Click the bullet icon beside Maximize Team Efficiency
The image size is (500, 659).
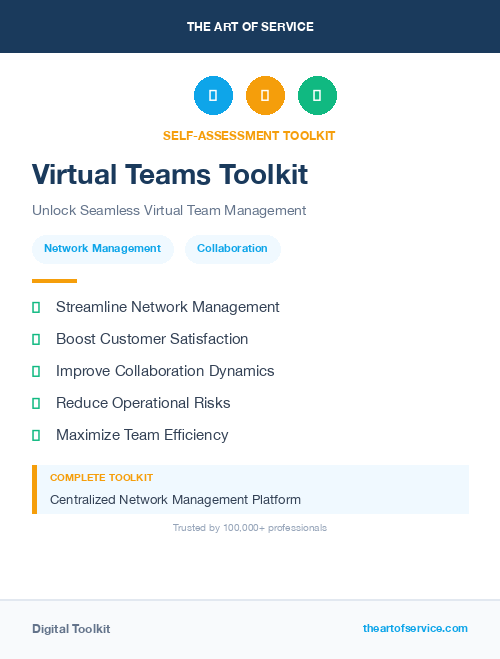36,435
